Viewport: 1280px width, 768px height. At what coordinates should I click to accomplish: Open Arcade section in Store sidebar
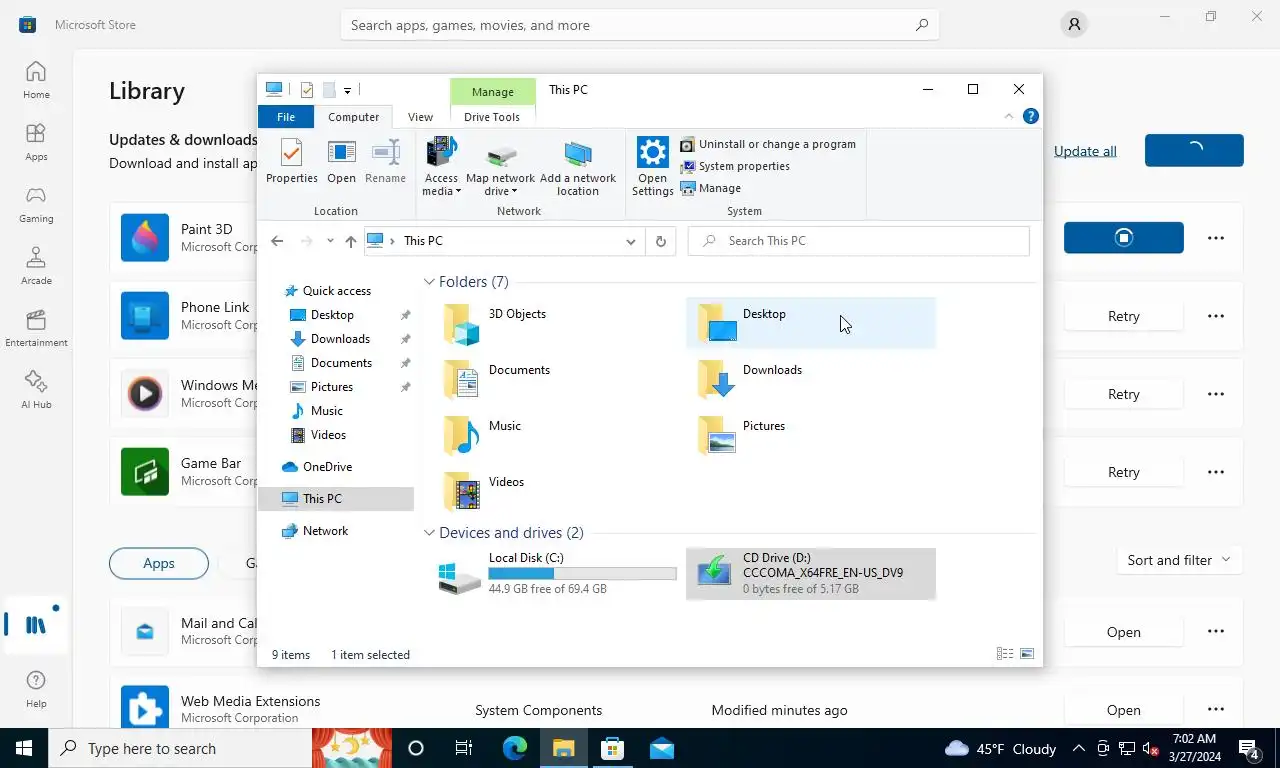coord(36,266)
